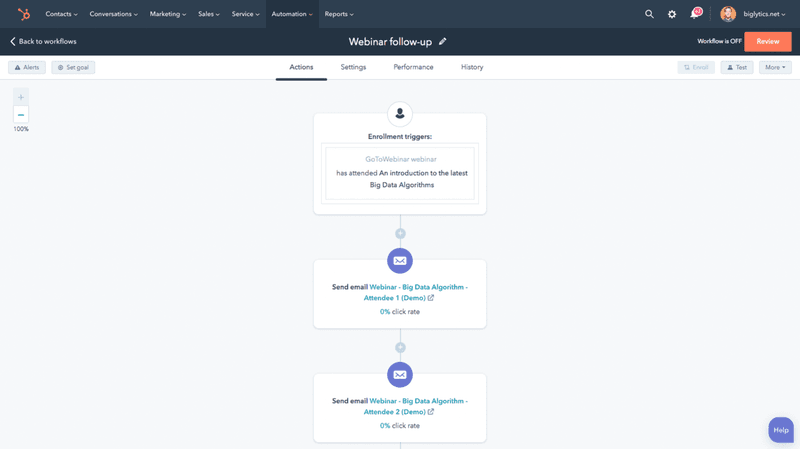Edit workflow name with pencil icon
Screen dimensions: 800x449
[x=443, y=42]
